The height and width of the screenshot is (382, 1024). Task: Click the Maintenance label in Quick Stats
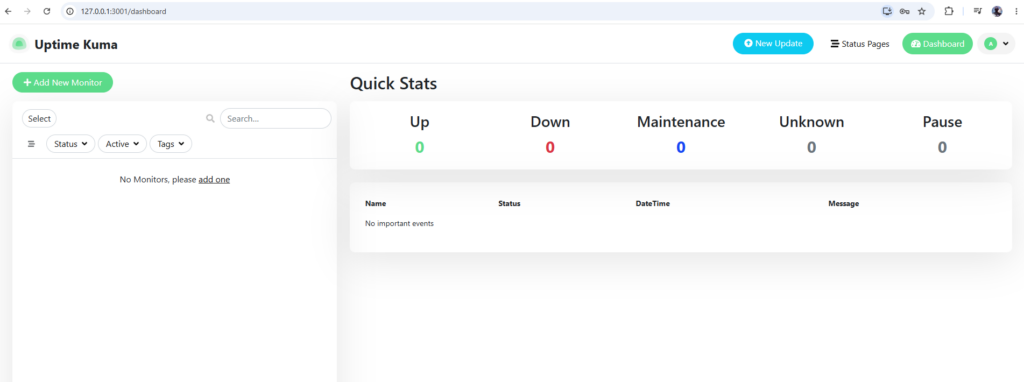pos(680,122)
